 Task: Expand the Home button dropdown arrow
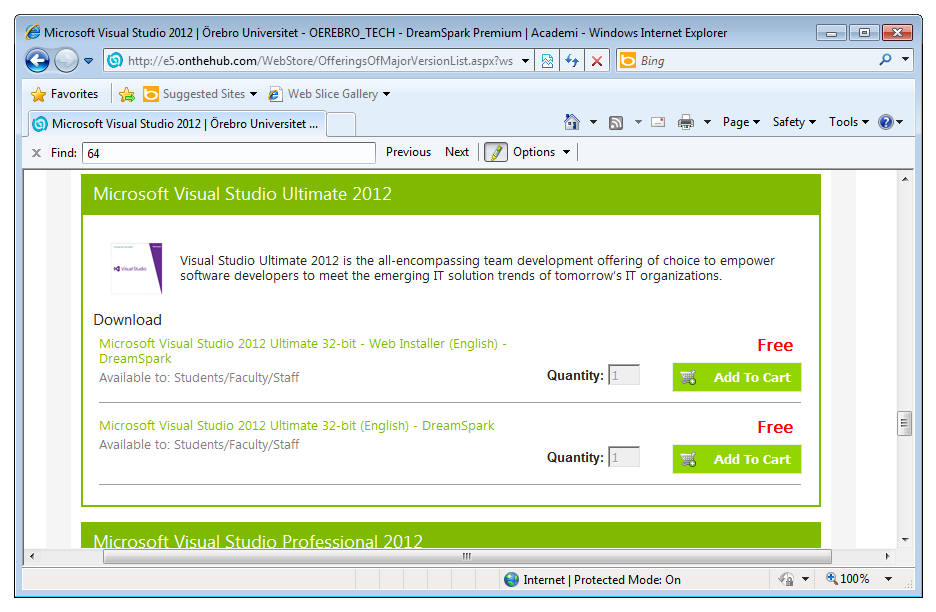pyautogui.click(x=593, y=122)
